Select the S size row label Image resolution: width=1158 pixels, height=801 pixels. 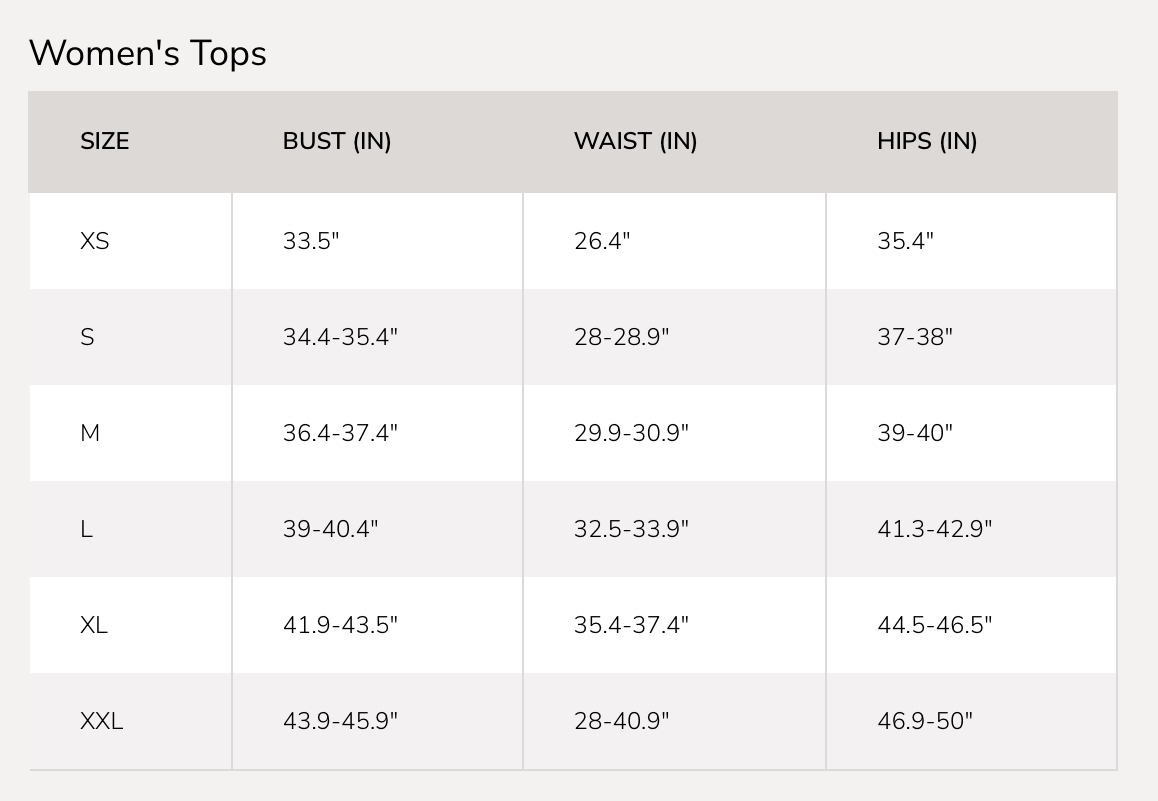coord(87,337)
